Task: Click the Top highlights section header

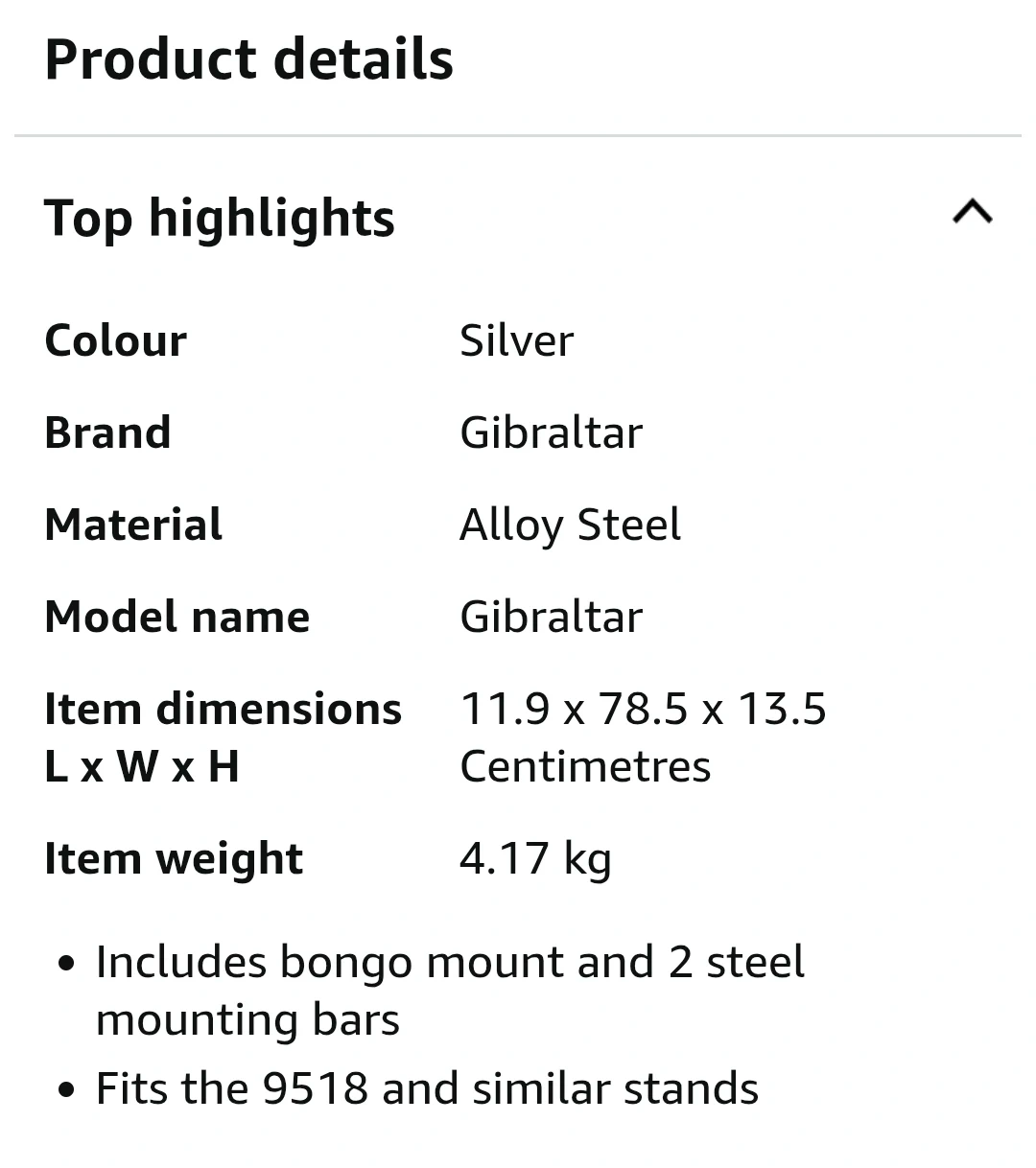Action: click(x=219, y=218)
